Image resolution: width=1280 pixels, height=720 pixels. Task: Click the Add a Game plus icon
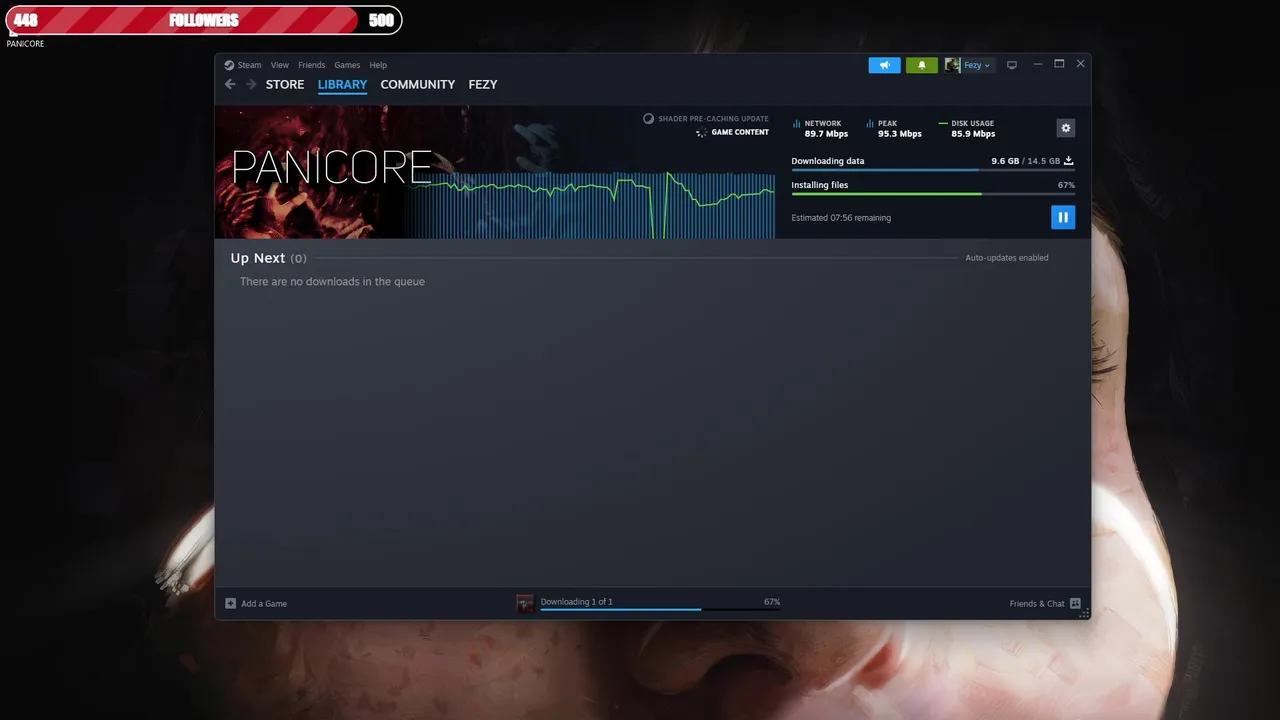point(231,603)
